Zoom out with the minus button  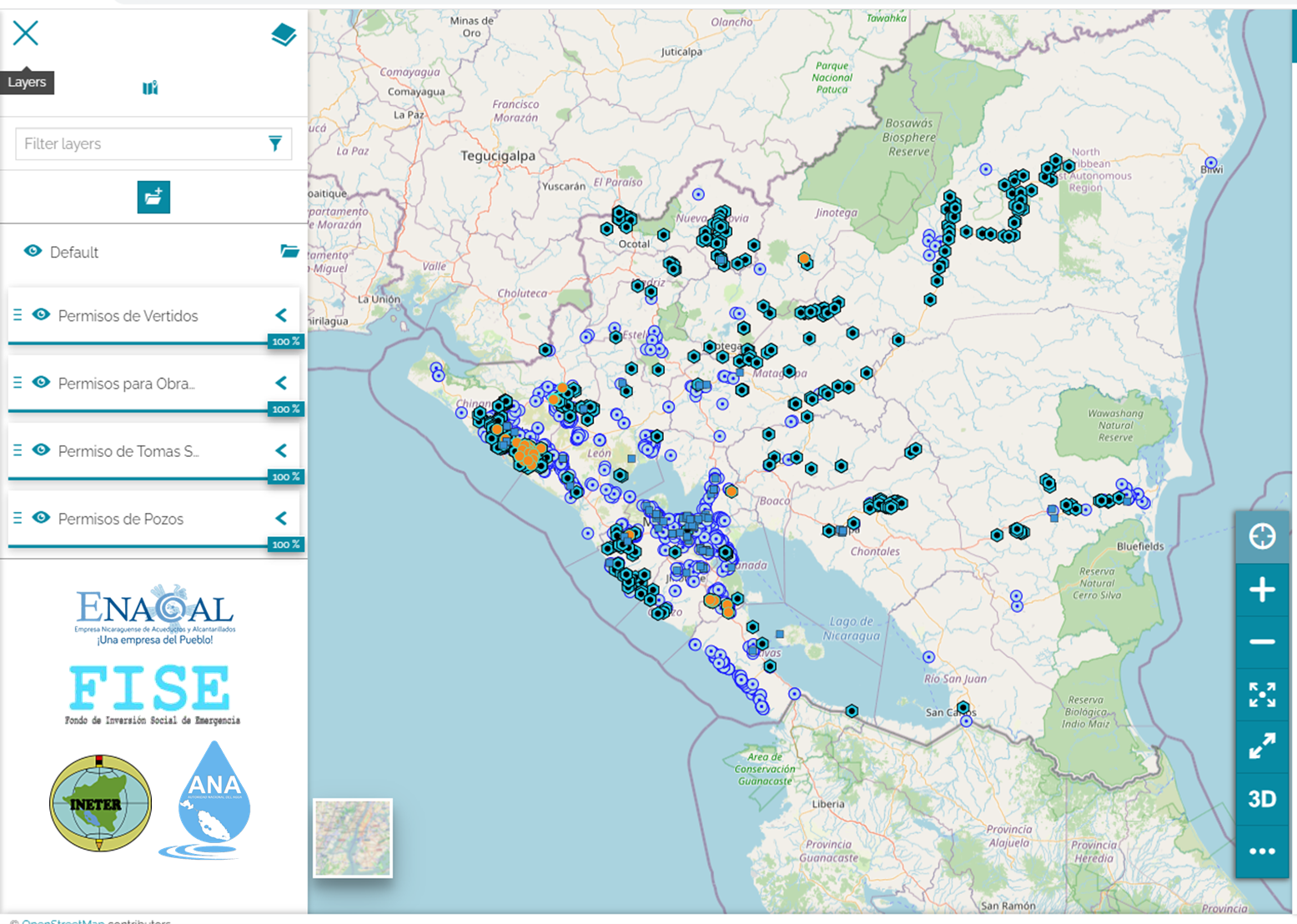point(1261,642)
